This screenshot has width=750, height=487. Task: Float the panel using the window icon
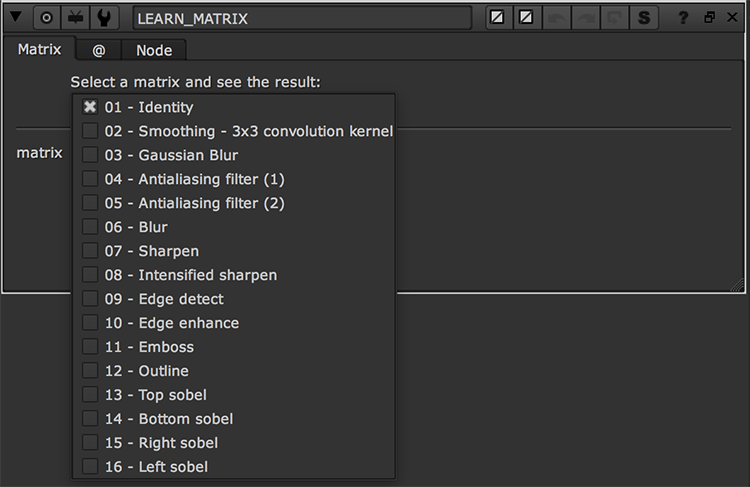click(709, 18)
